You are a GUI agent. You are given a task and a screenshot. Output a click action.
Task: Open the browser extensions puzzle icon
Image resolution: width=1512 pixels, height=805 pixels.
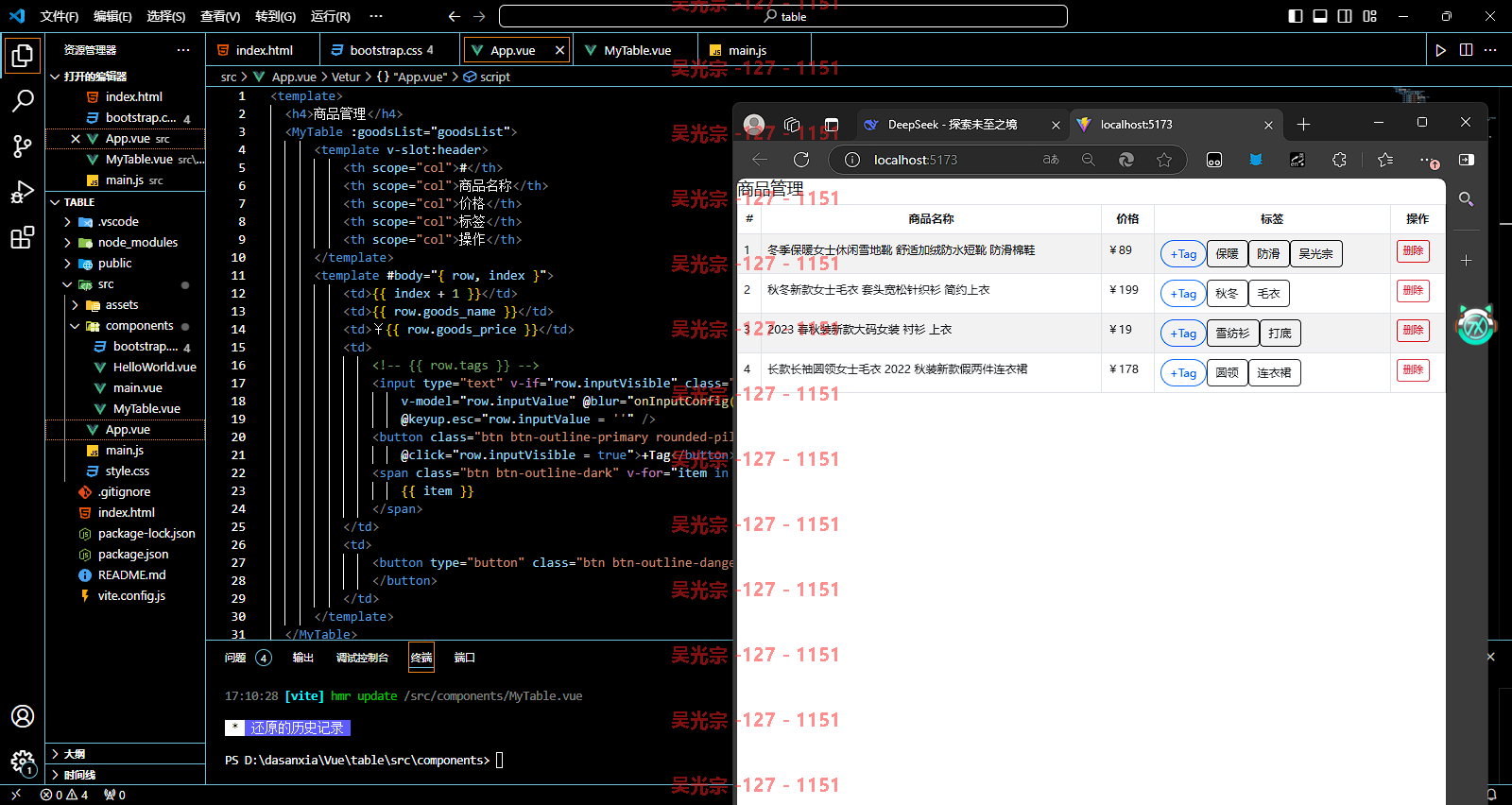point(1339,160)
